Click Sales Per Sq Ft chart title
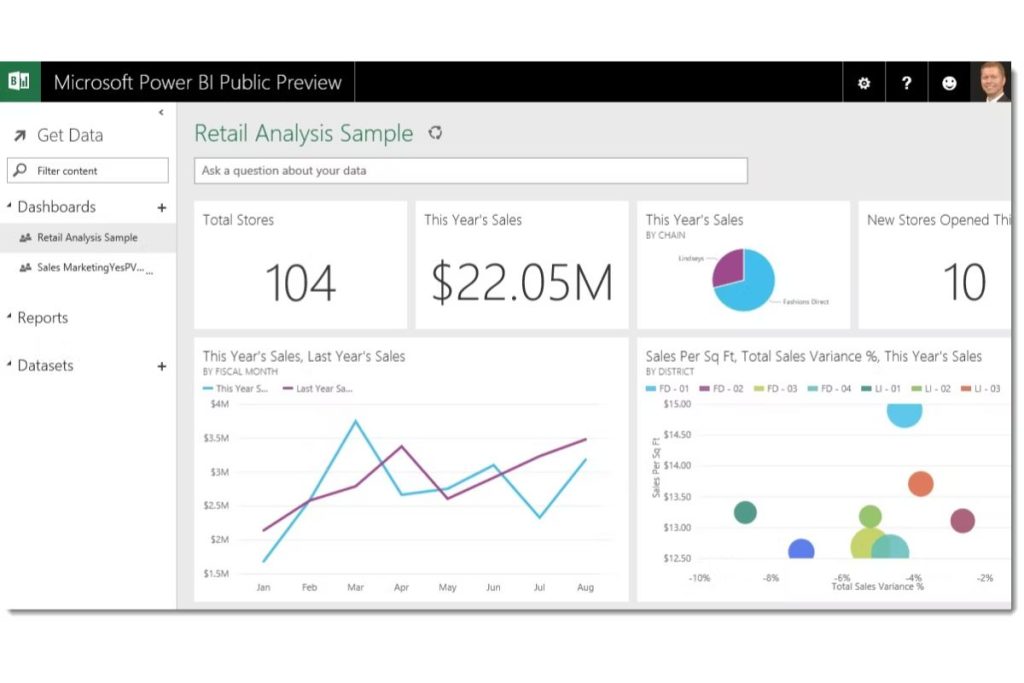Screen dimensions: 1024x683 [814, 356]
